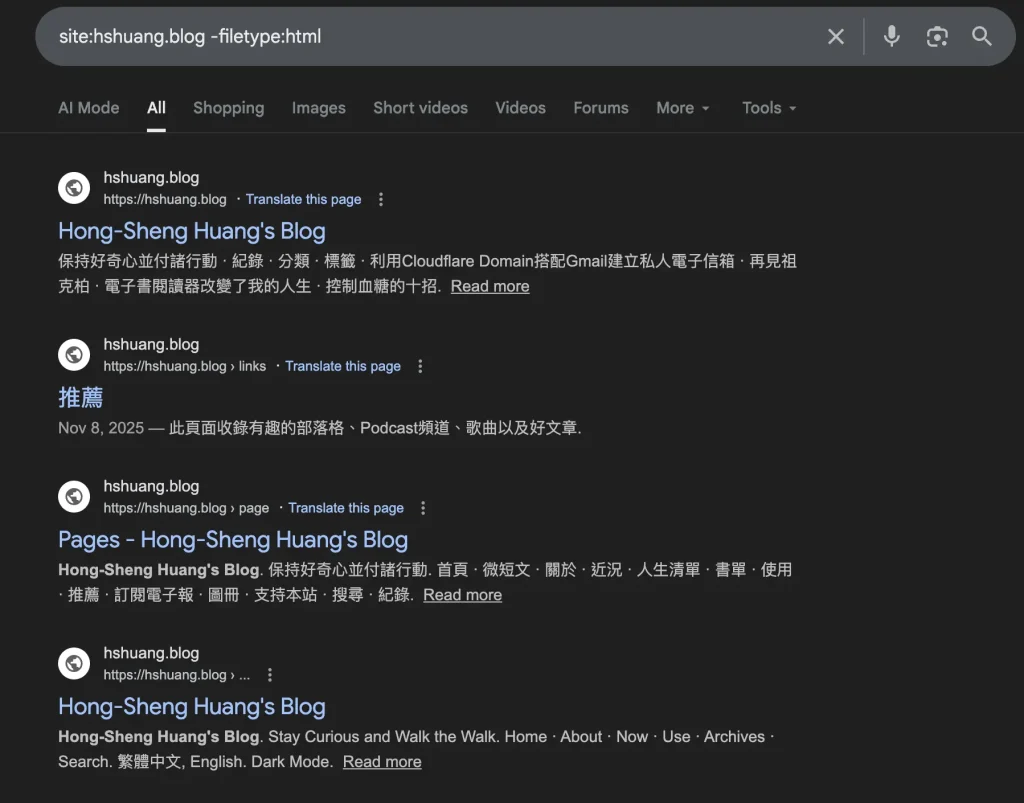
Task: Translate the links page result
Action: coord(343,366)
